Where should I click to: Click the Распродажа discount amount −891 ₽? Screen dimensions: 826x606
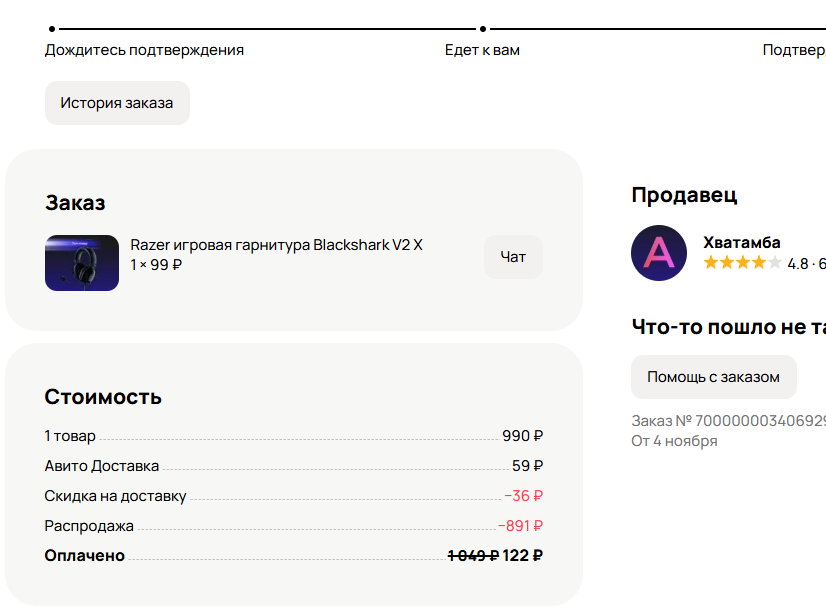tap(521, 526)
